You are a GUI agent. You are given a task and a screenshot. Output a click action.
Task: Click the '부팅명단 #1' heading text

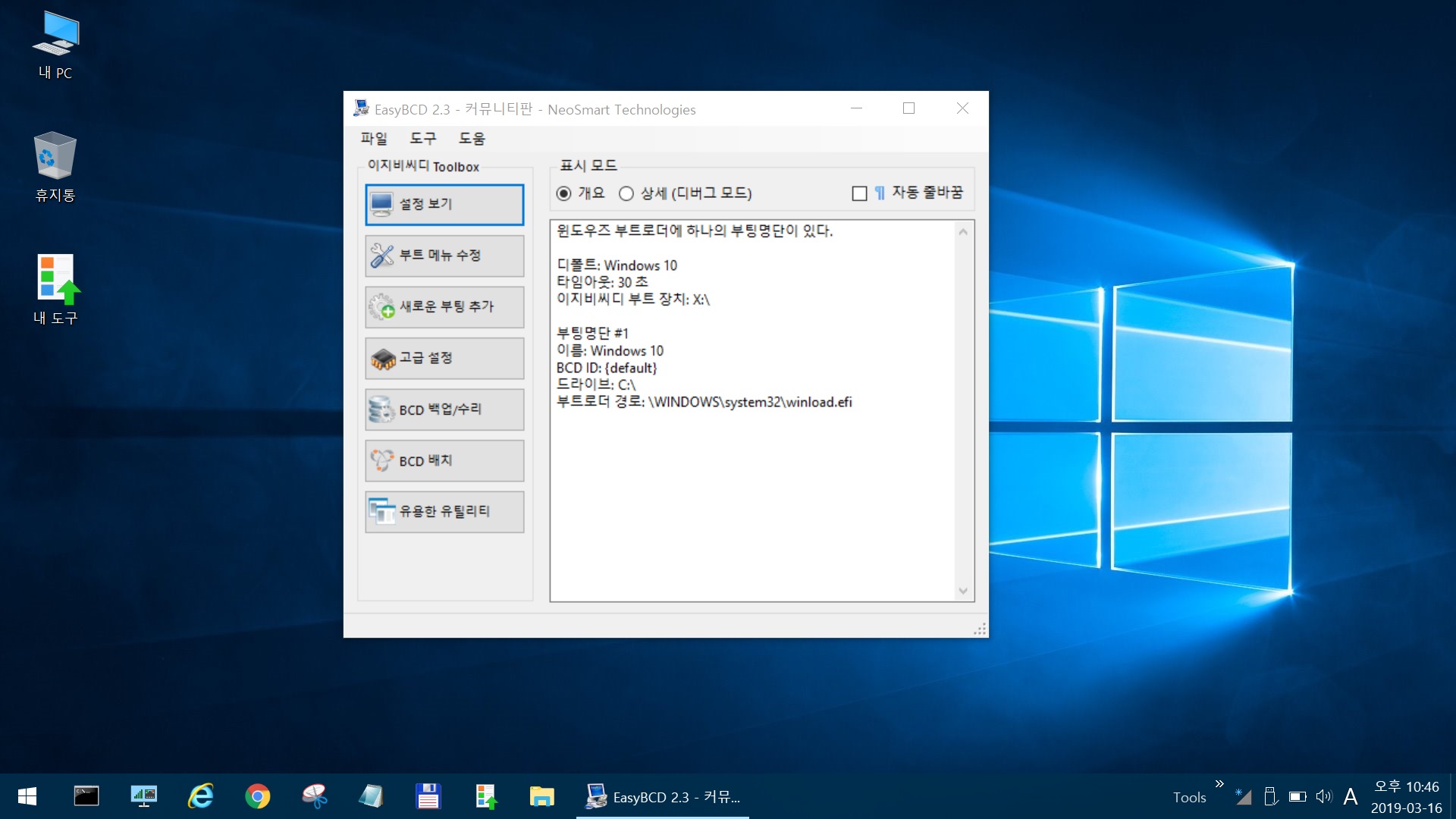tap(592, 333)
